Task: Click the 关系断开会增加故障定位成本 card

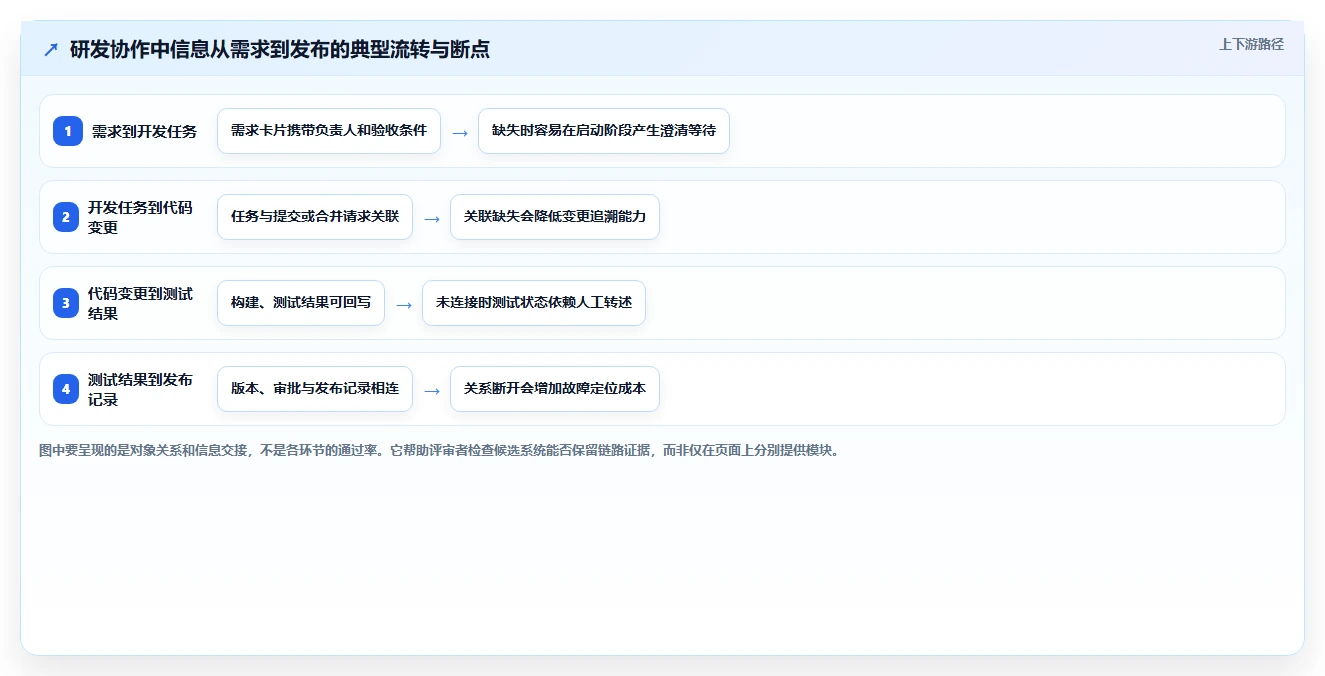Action: coord(555,389)
